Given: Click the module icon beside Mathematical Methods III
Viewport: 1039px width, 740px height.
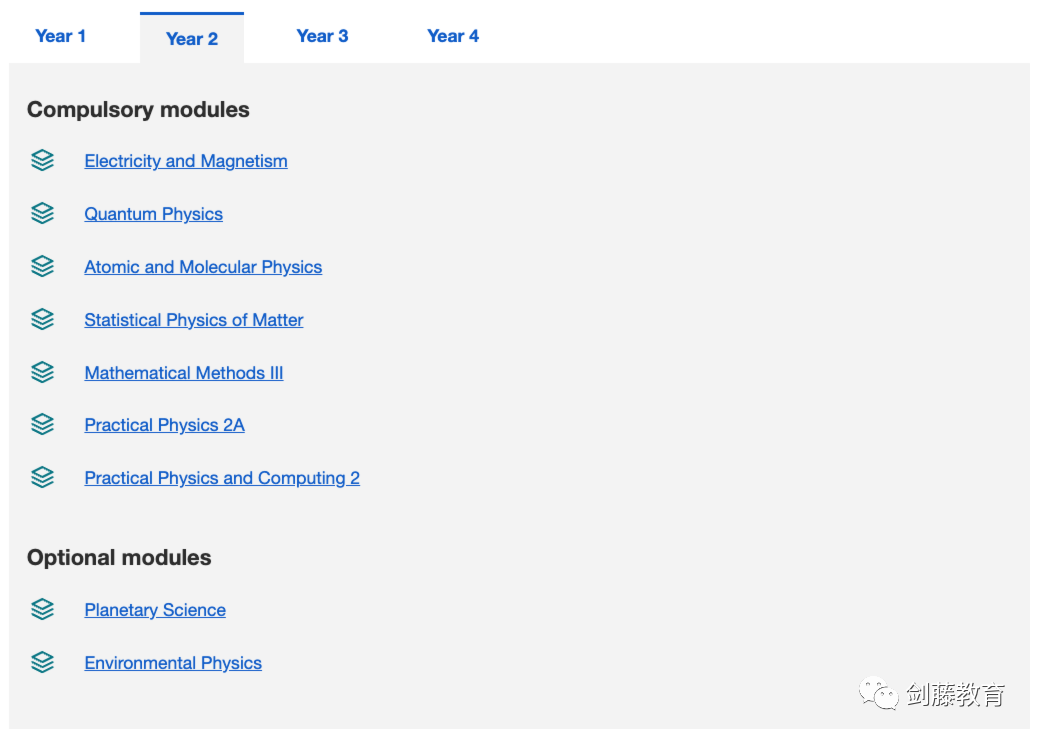Looking at the screenshot, I should 42,373.
